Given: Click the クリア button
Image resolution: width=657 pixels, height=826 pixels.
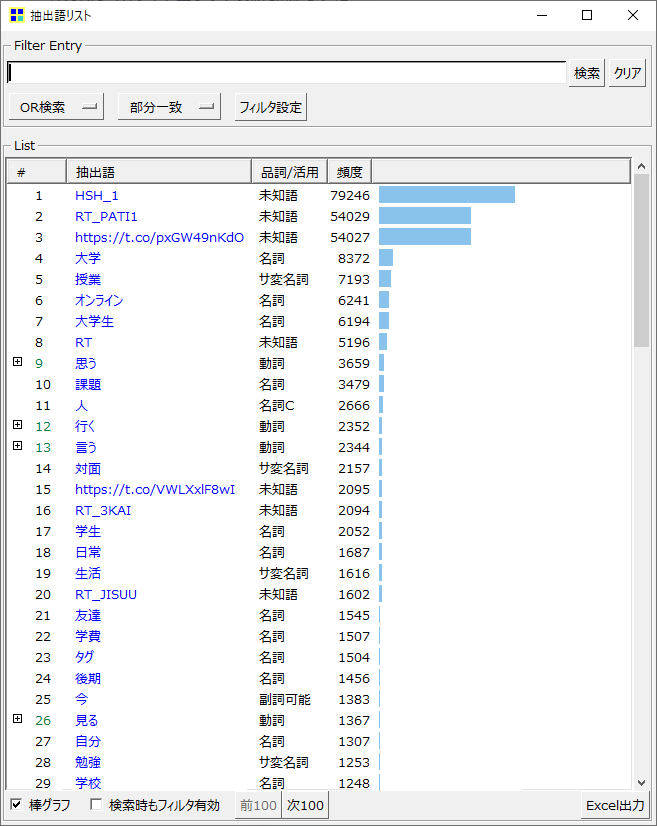Looking at the screenshot, I should [627, 73].
